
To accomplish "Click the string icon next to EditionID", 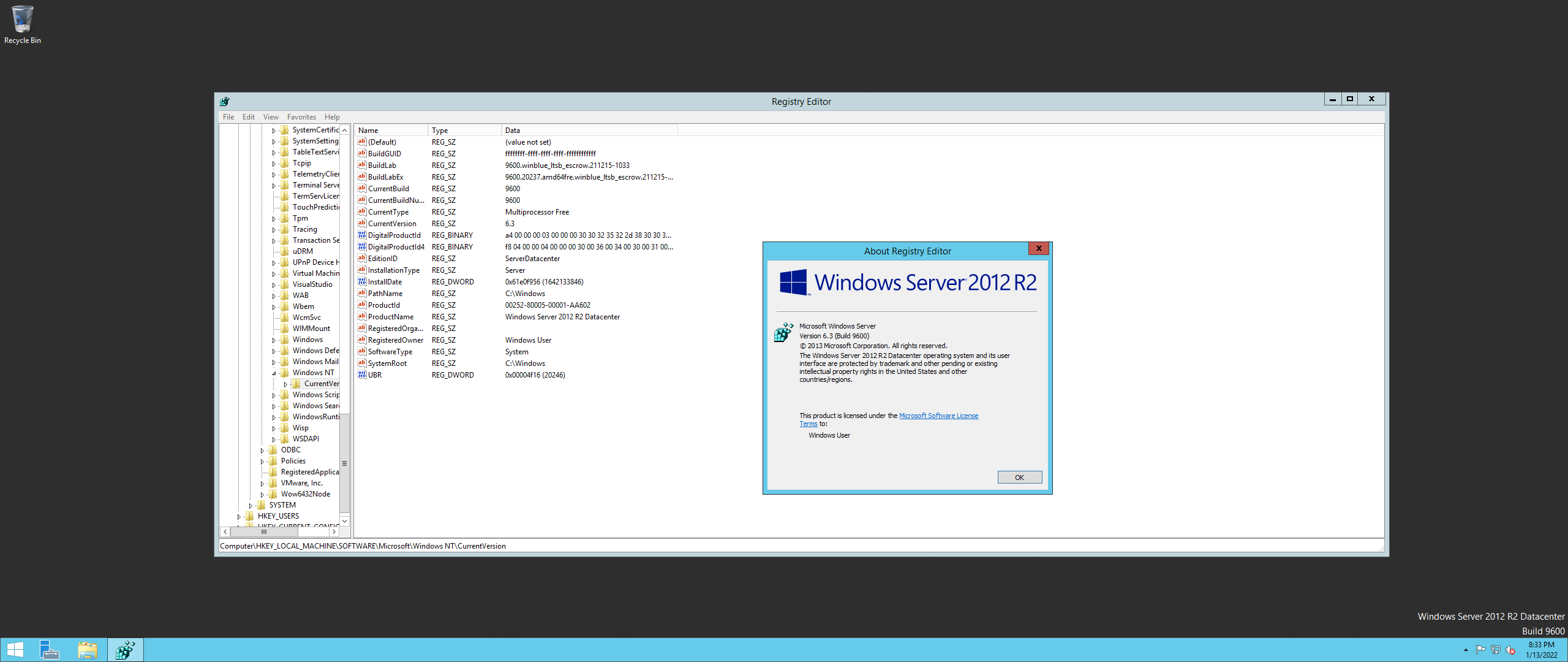I will click(x=362, y=258).
